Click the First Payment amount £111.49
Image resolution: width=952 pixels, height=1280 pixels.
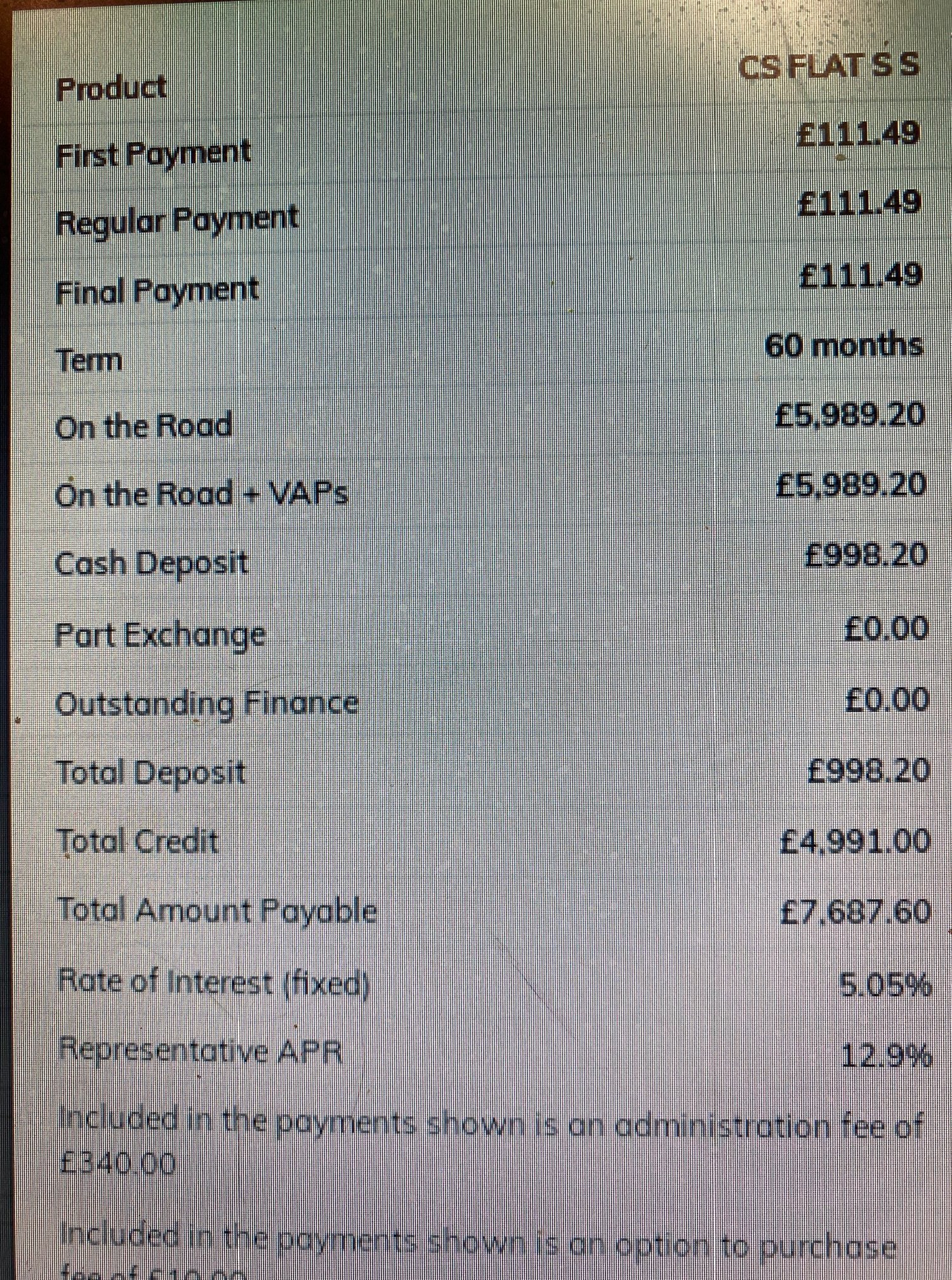pyautogui.click(x=858, y=133)
